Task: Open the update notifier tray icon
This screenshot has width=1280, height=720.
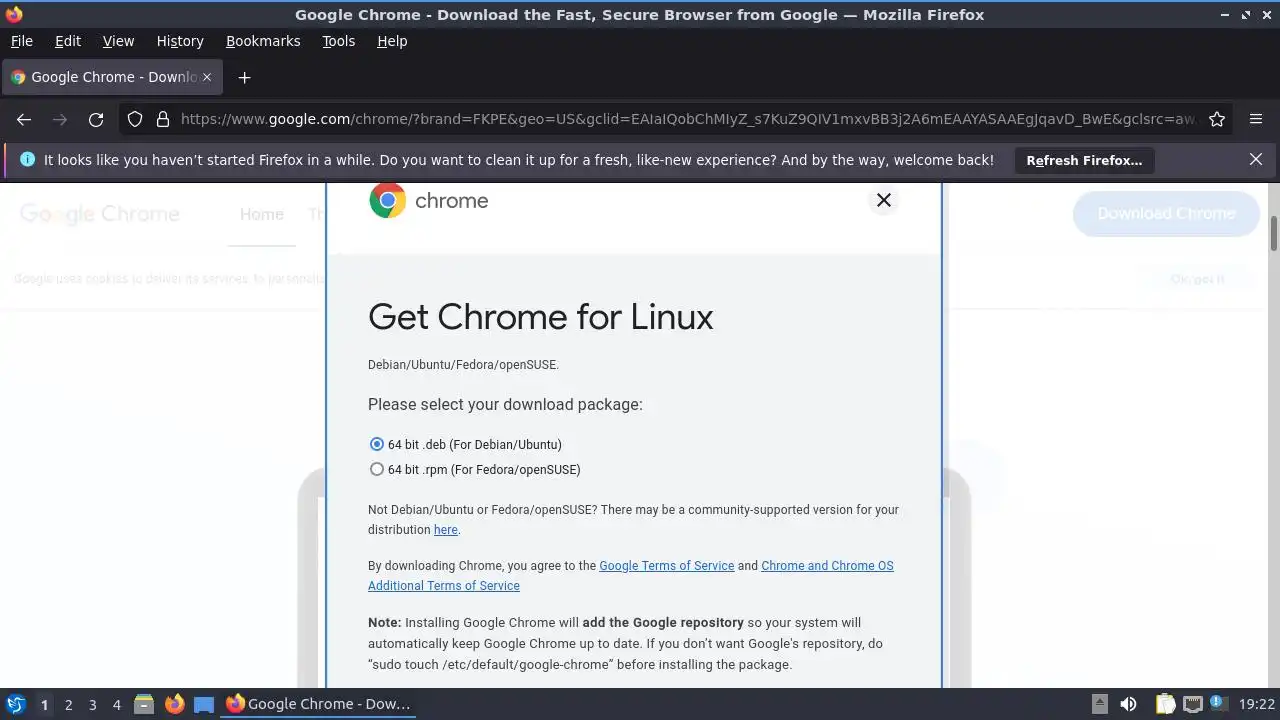Action: pyautogui.click(x=1219, y=704)
